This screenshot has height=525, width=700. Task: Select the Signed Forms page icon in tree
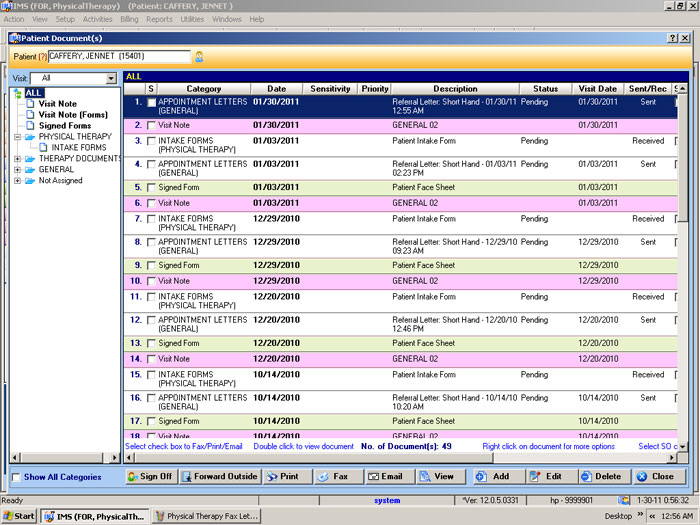tap(30, 126)
